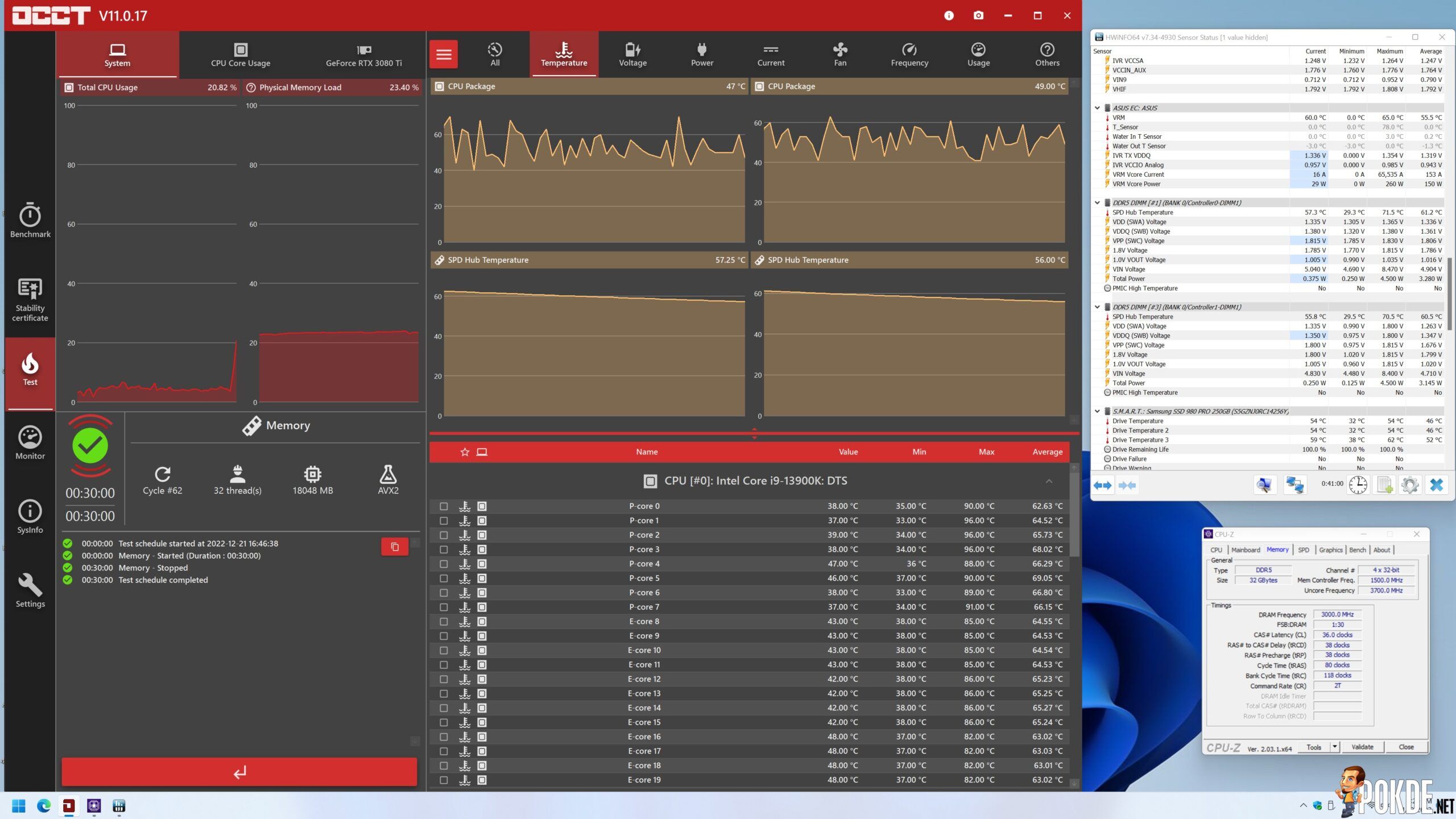The image size is (1456, 819).
Task: Switch to CPU-Z SPD tab
Action: 1304,550
